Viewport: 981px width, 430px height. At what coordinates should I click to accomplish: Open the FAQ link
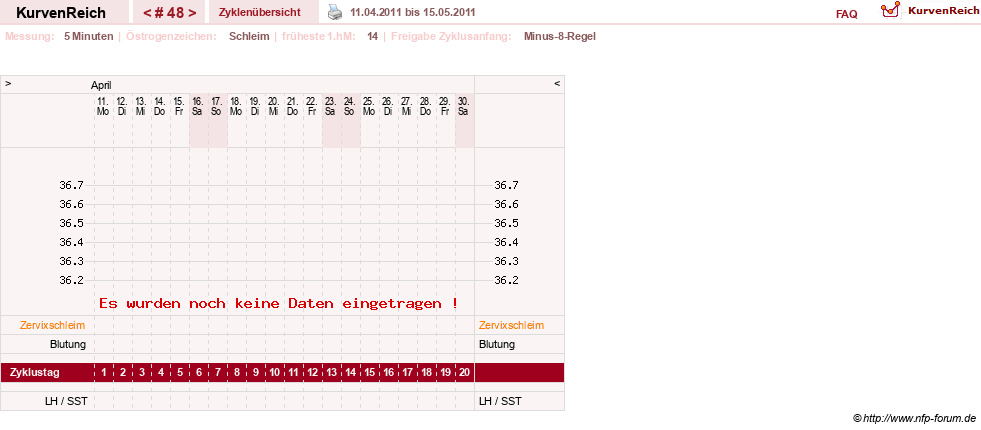point(846,14)
